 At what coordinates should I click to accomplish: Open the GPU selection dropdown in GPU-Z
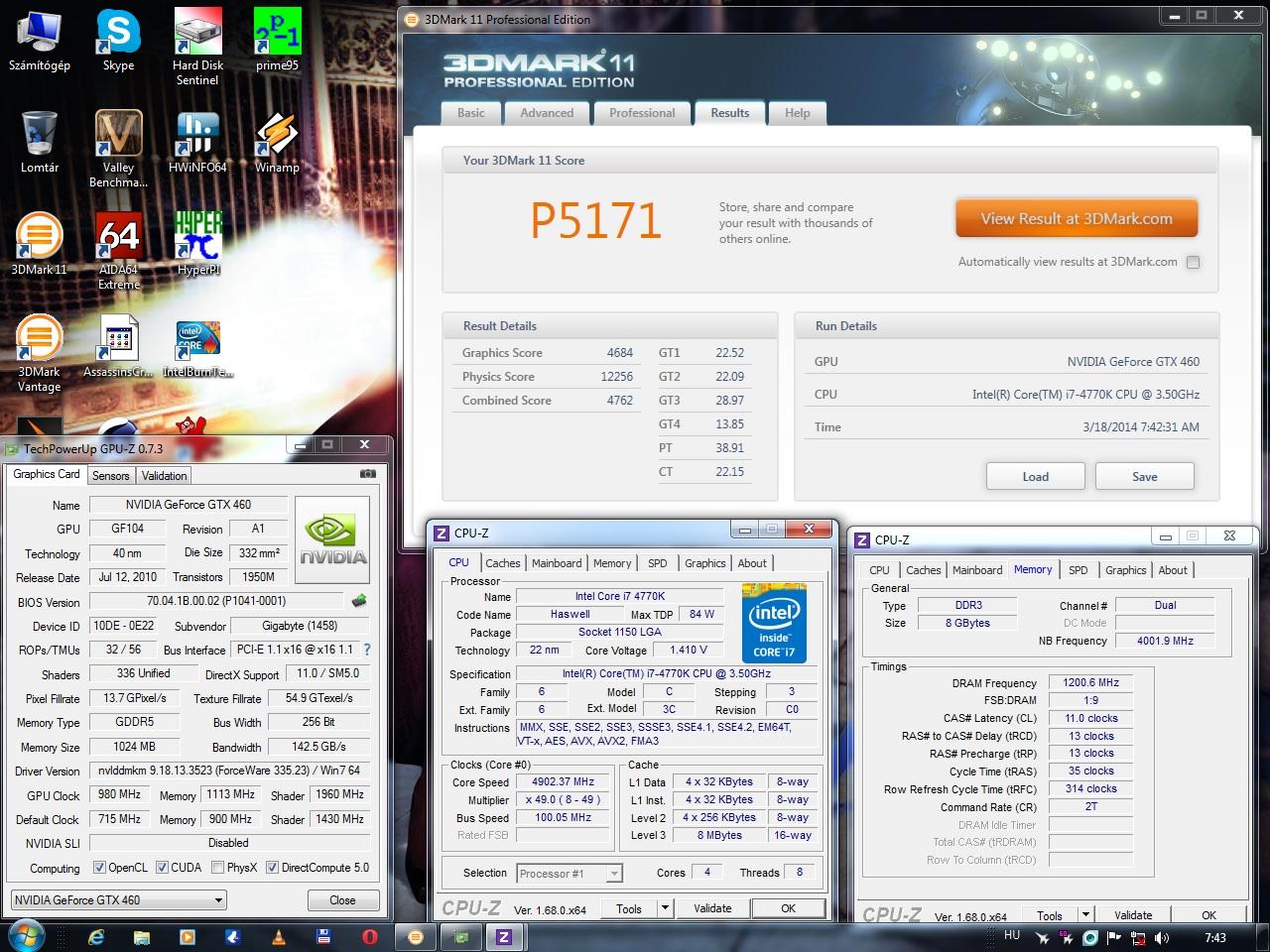117,900
